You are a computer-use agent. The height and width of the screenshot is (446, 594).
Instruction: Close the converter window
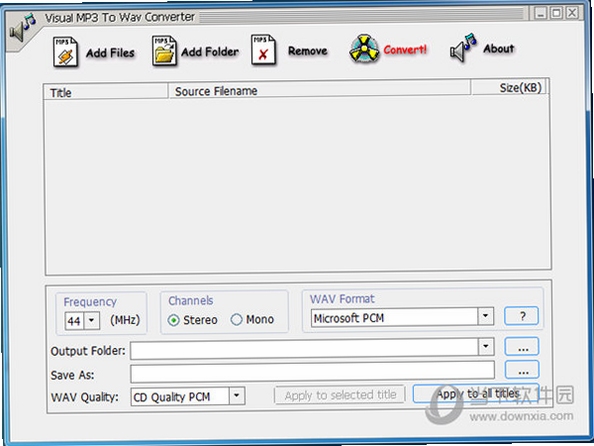click(x=572, y=13)
